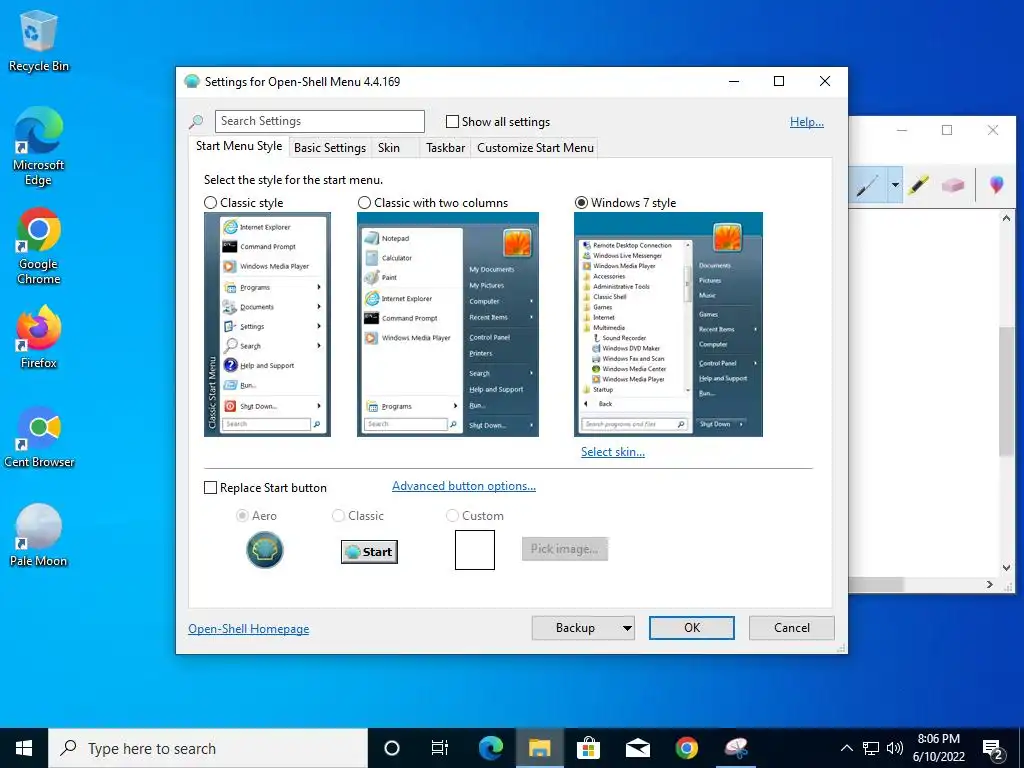Screen dimensions: 1024x768
Task: Click the Type here to search taskbar box
Action: coord(208,748)
